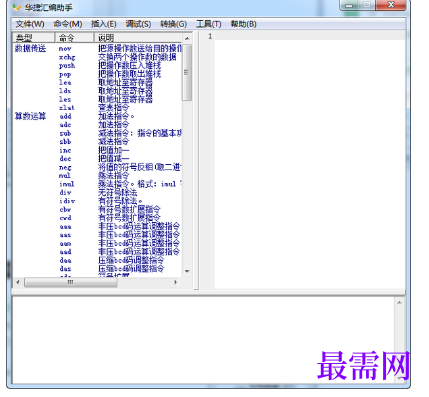Click the 华捷汇编助手 title bar app icon
The width and height of the screenshot is (429, 397).
[x=16, y=7]
